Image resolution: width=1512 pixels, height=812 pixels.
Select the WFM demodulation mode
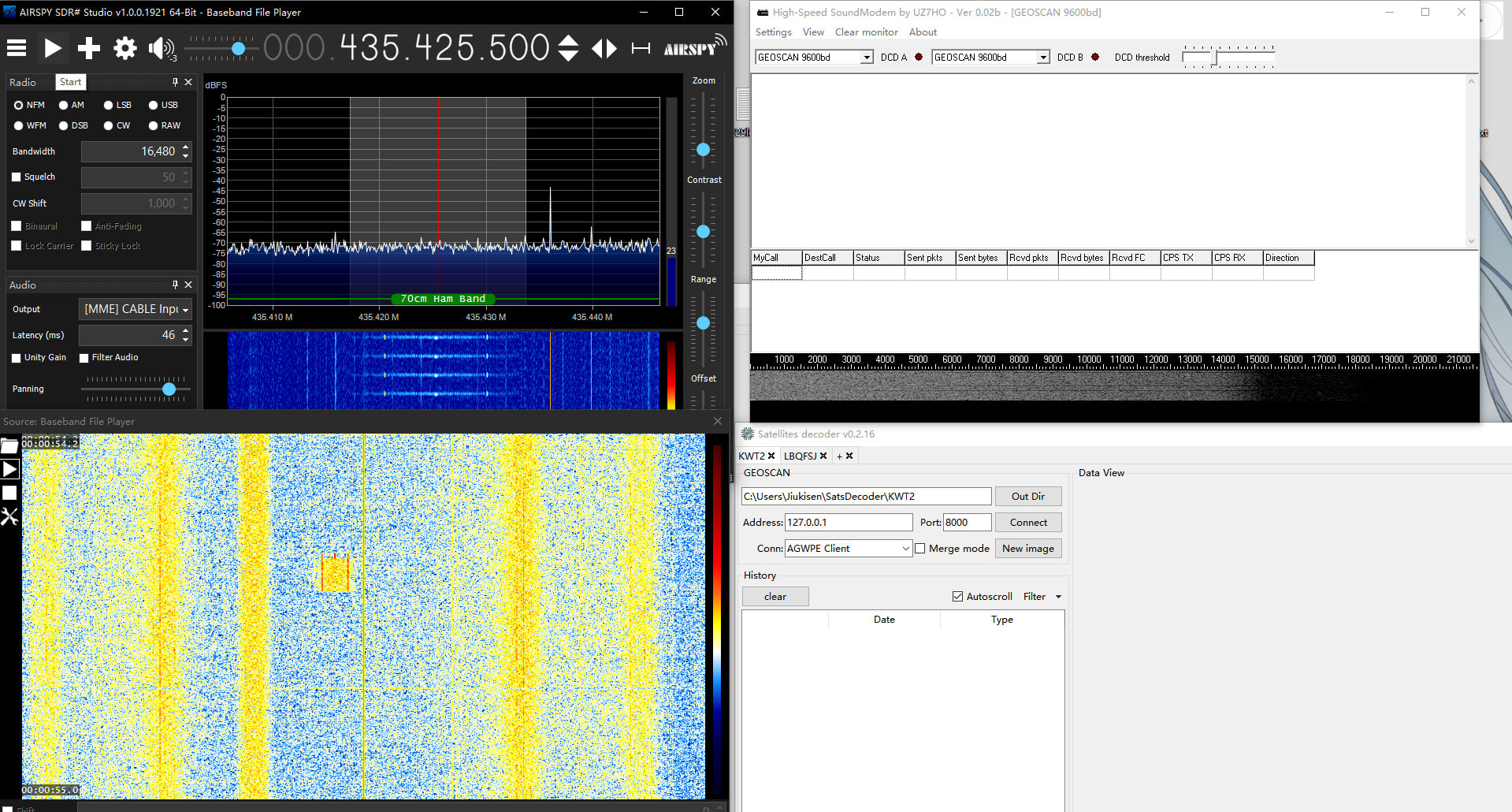pyautogui.click(x=19, y=125)
